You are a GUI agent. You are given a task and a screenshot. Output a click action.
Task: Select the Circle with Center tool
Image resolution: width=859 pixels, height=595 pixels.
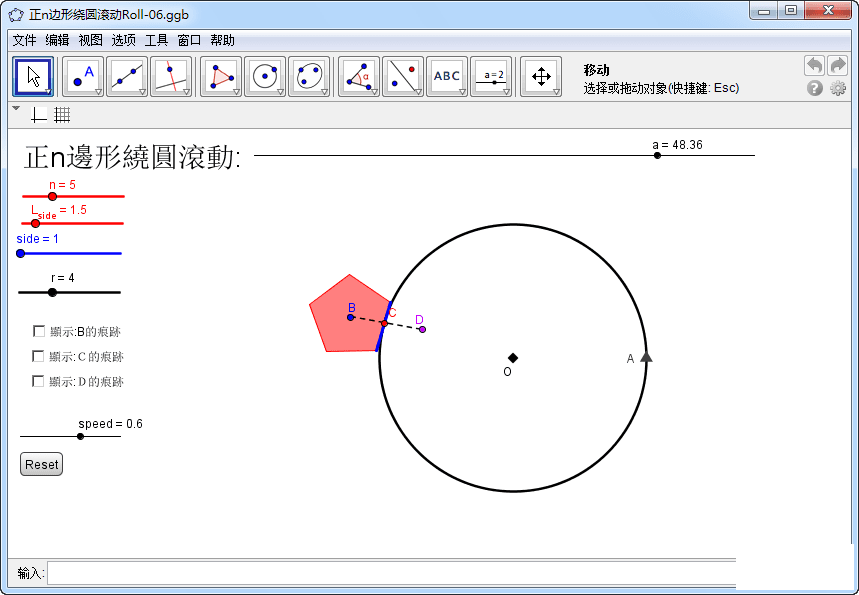click(265, 77)
